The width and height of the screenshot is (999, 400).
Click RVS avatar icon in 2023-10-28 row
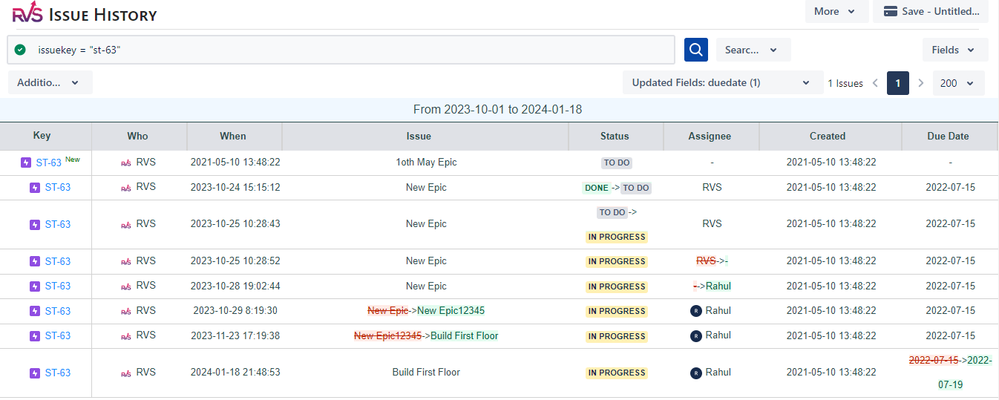pos(126,287)
